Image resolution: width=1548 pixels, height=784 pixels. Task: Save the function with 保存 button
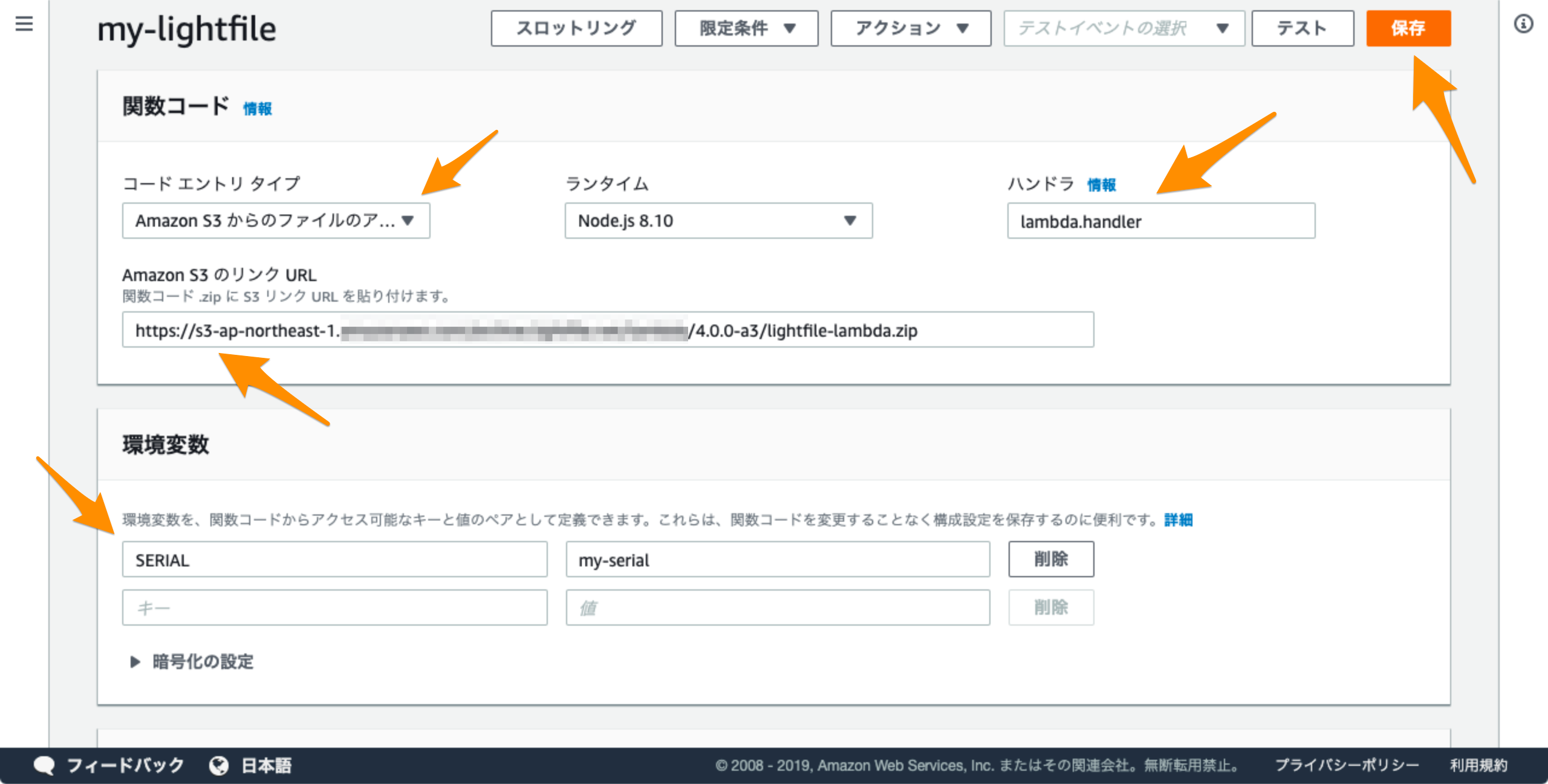[1408, 28]
